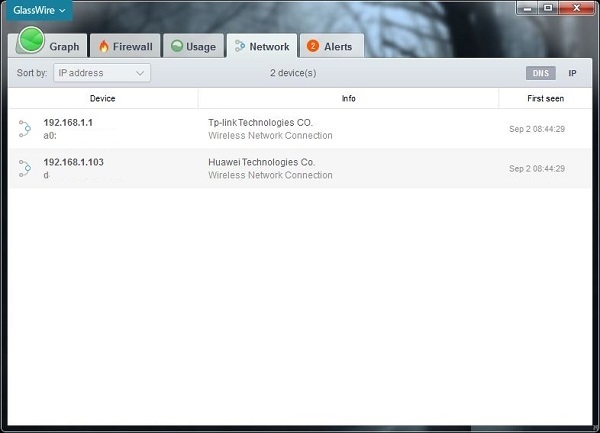Screen dimensions: 600x433
Task: Click the orange alerts count badge
Action: [313, 46]
